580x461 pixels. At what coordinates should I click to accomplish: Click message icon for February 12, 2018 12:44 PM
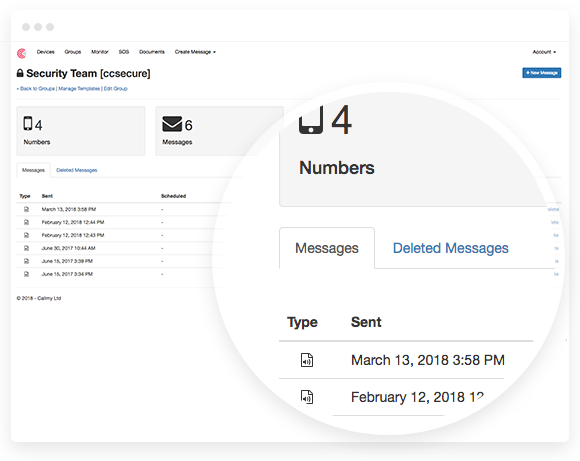coord(26,222)
